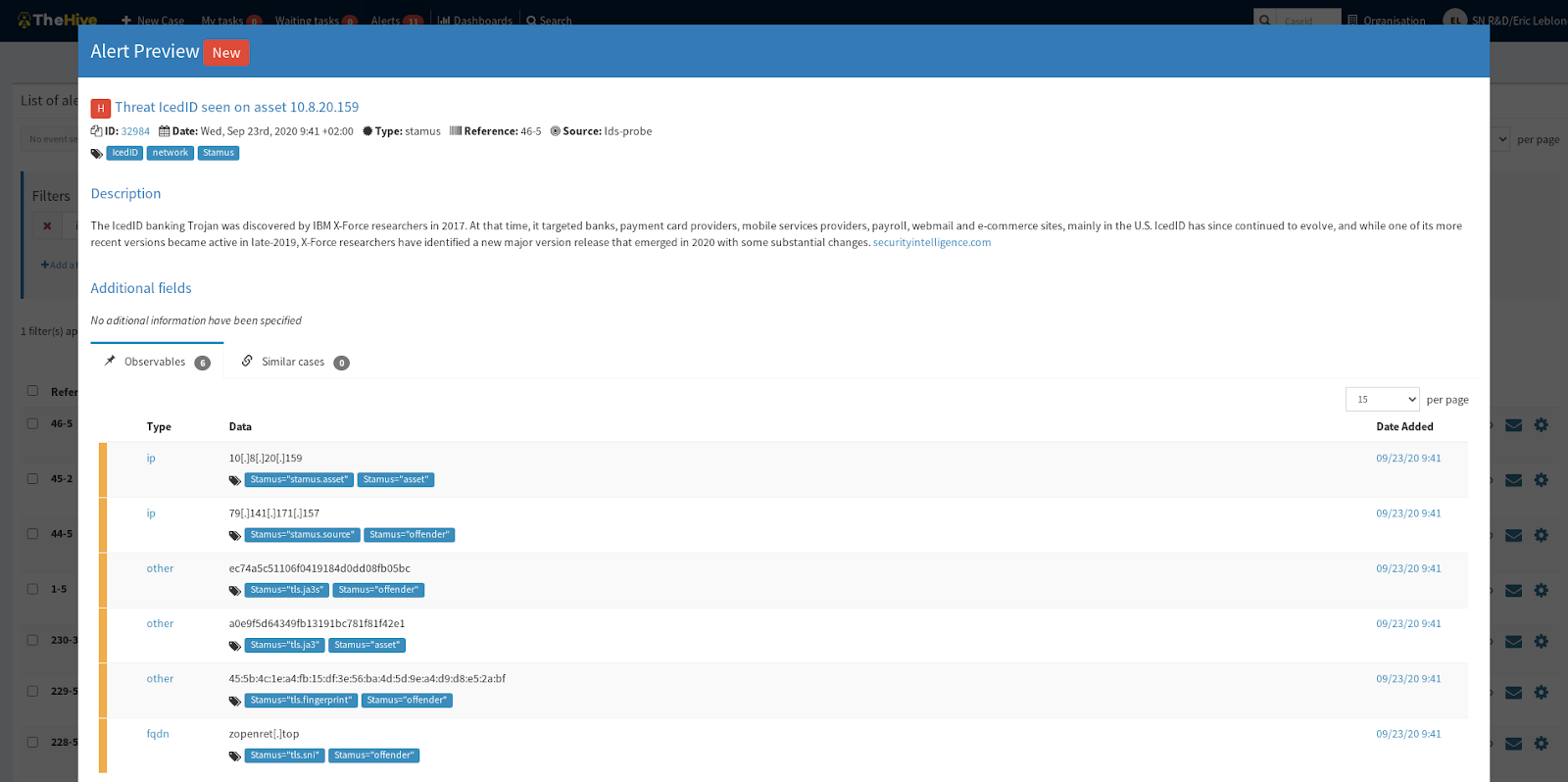Click the magnifier icon beside the CaseId field
Viewport: 1568px width, 782px height.
coord(1265,20)
